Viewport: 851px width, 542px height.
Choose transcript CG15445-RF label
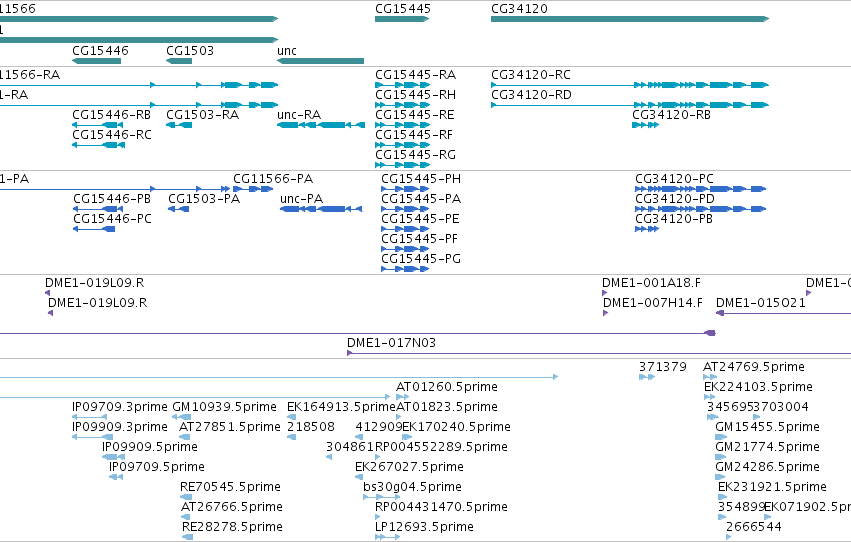click(414, 135)
